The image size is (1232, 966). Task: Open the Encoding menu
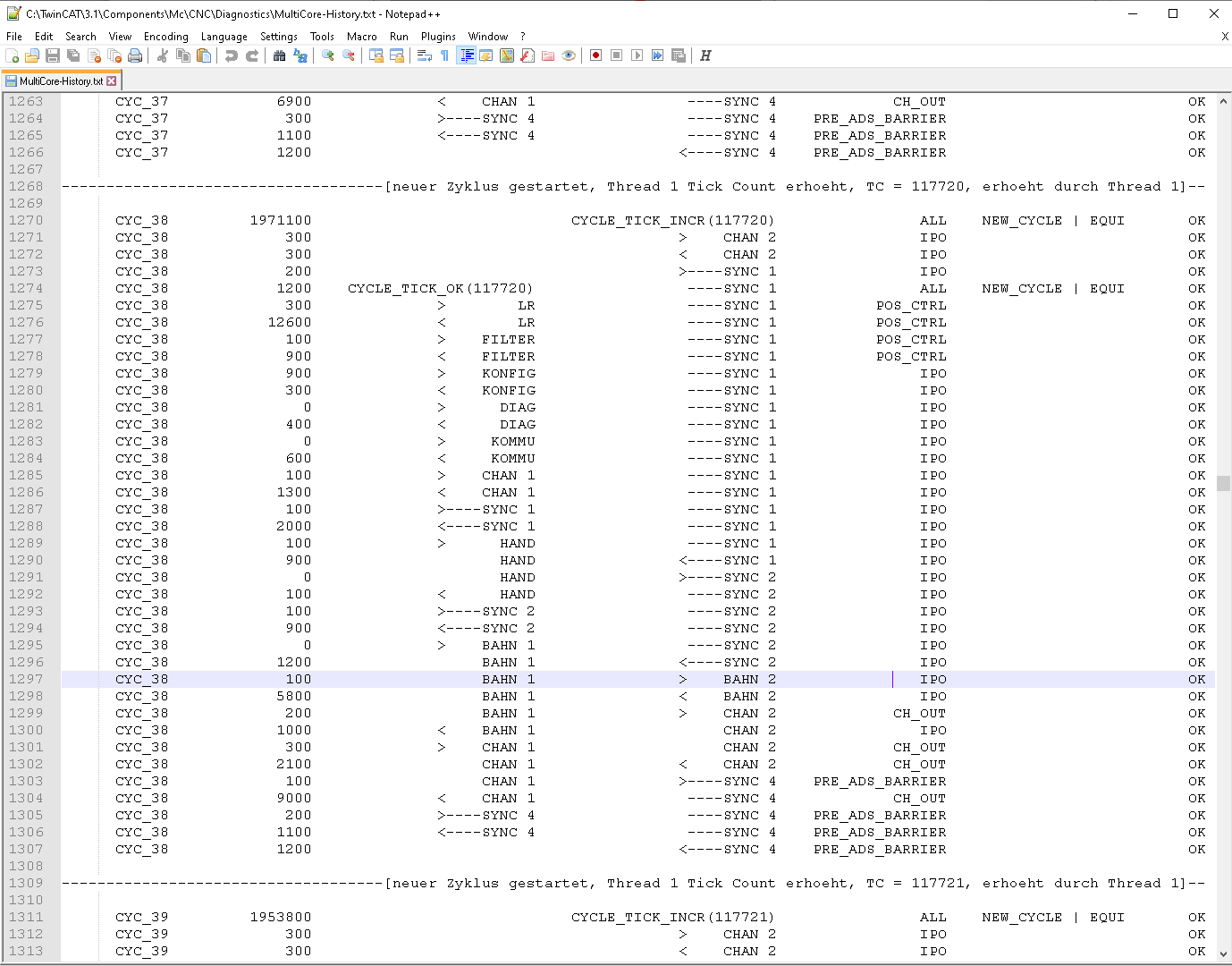(x=166, y=37)
